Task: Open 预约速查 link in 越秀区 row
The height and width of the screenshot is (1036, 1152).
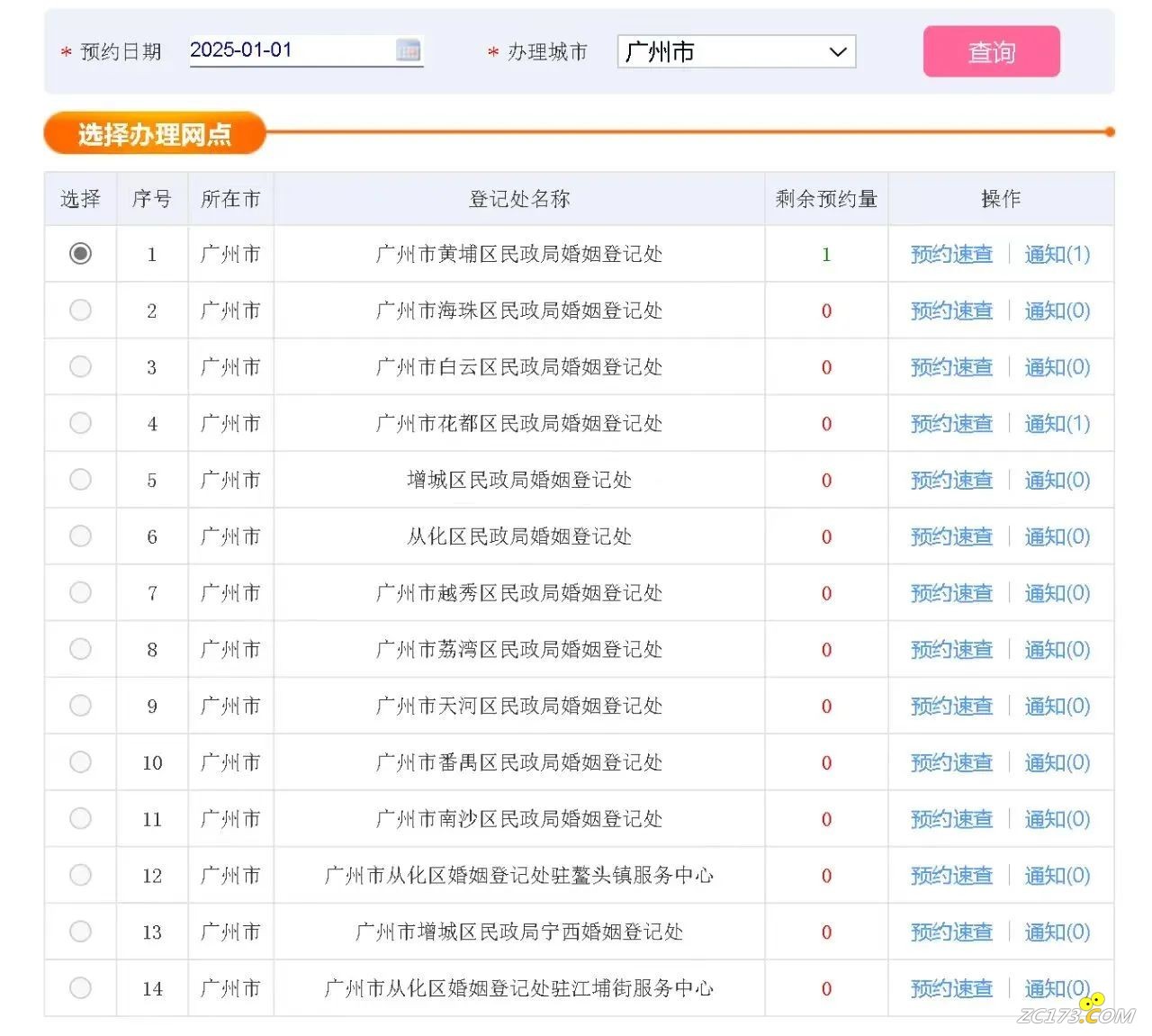Action: [x=951, y=593]
